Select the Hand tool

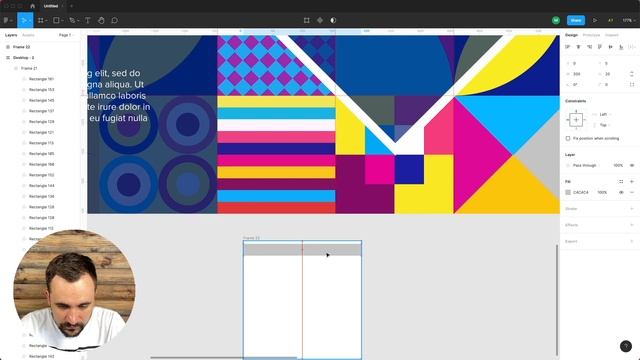coord(101,20)
